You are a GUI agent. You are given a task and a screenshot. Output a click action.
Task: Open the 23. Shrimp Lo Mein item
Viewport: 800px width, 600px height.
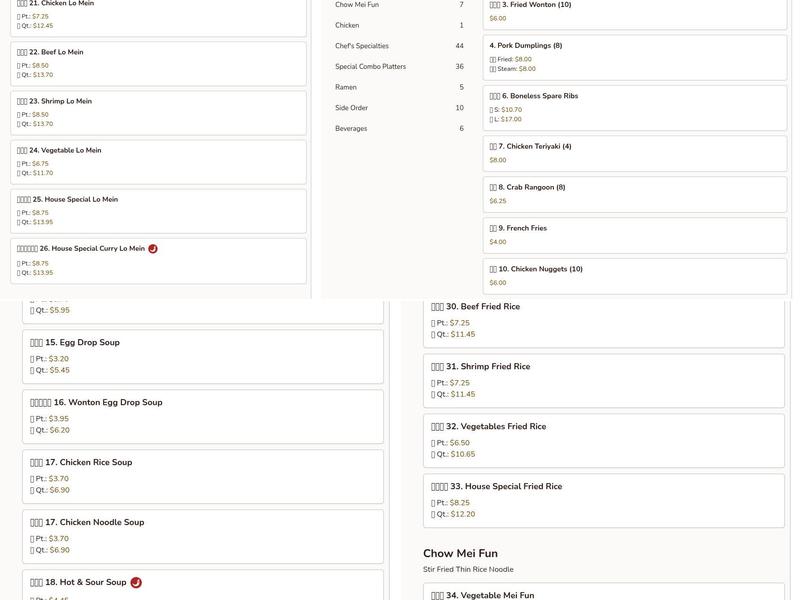tap(158, 113)
